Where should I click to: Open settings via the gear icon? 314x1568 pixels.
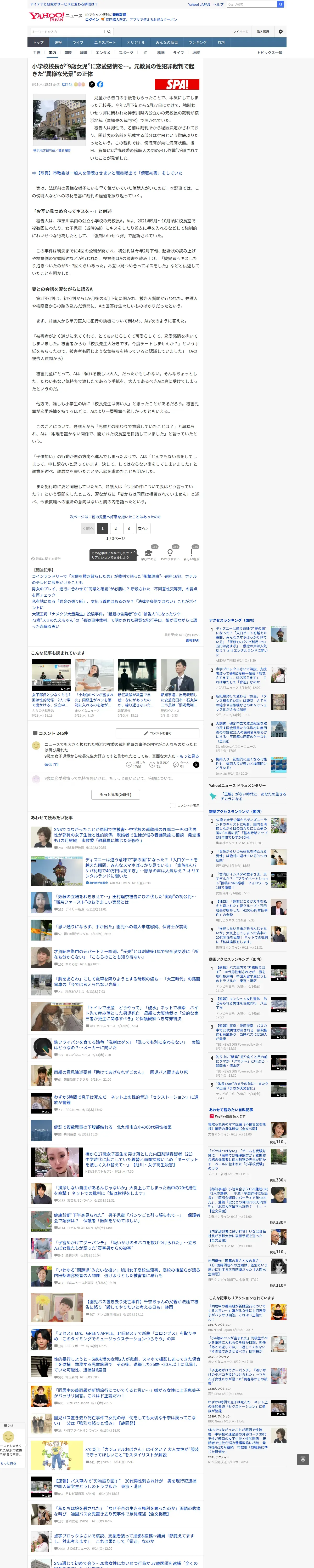click(281, 32)
